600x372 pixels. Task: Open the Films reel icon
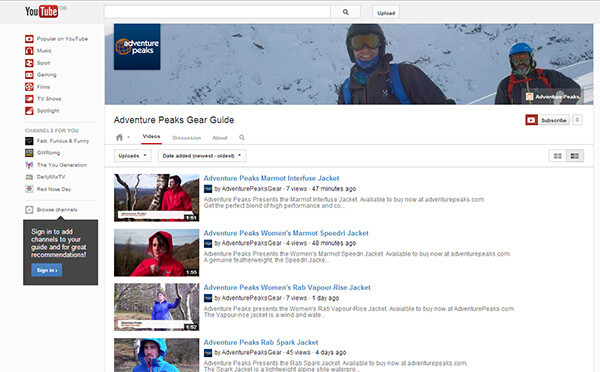point(29,87)
